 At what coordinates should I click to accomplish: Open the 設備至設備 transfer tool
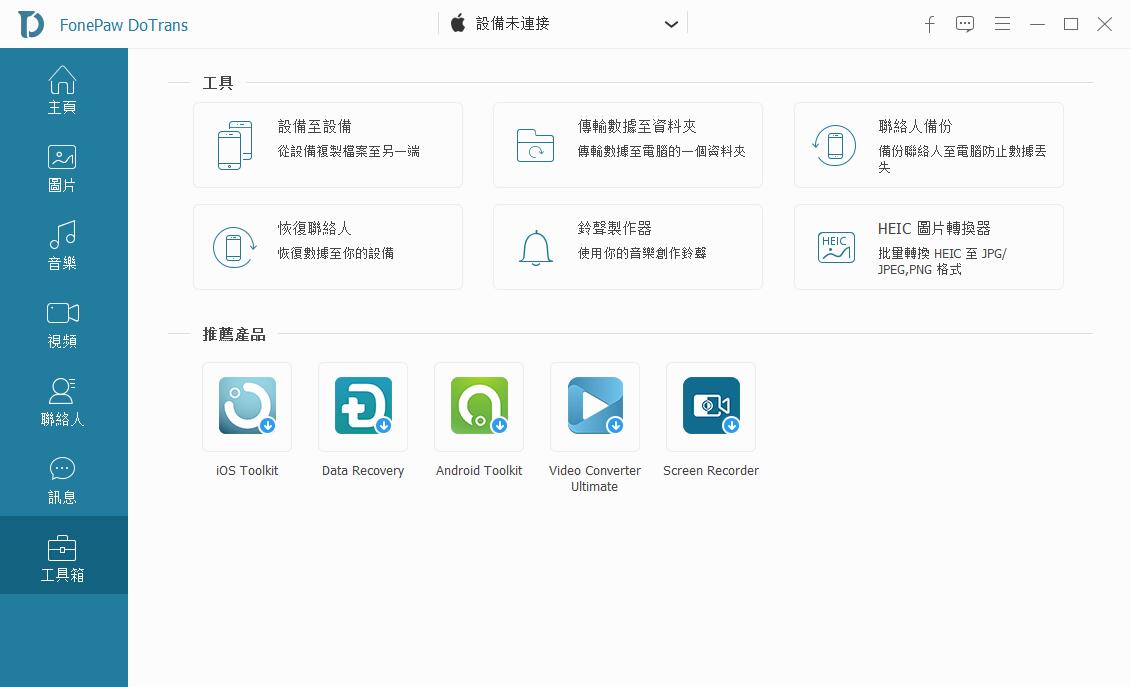click(328, 144)
